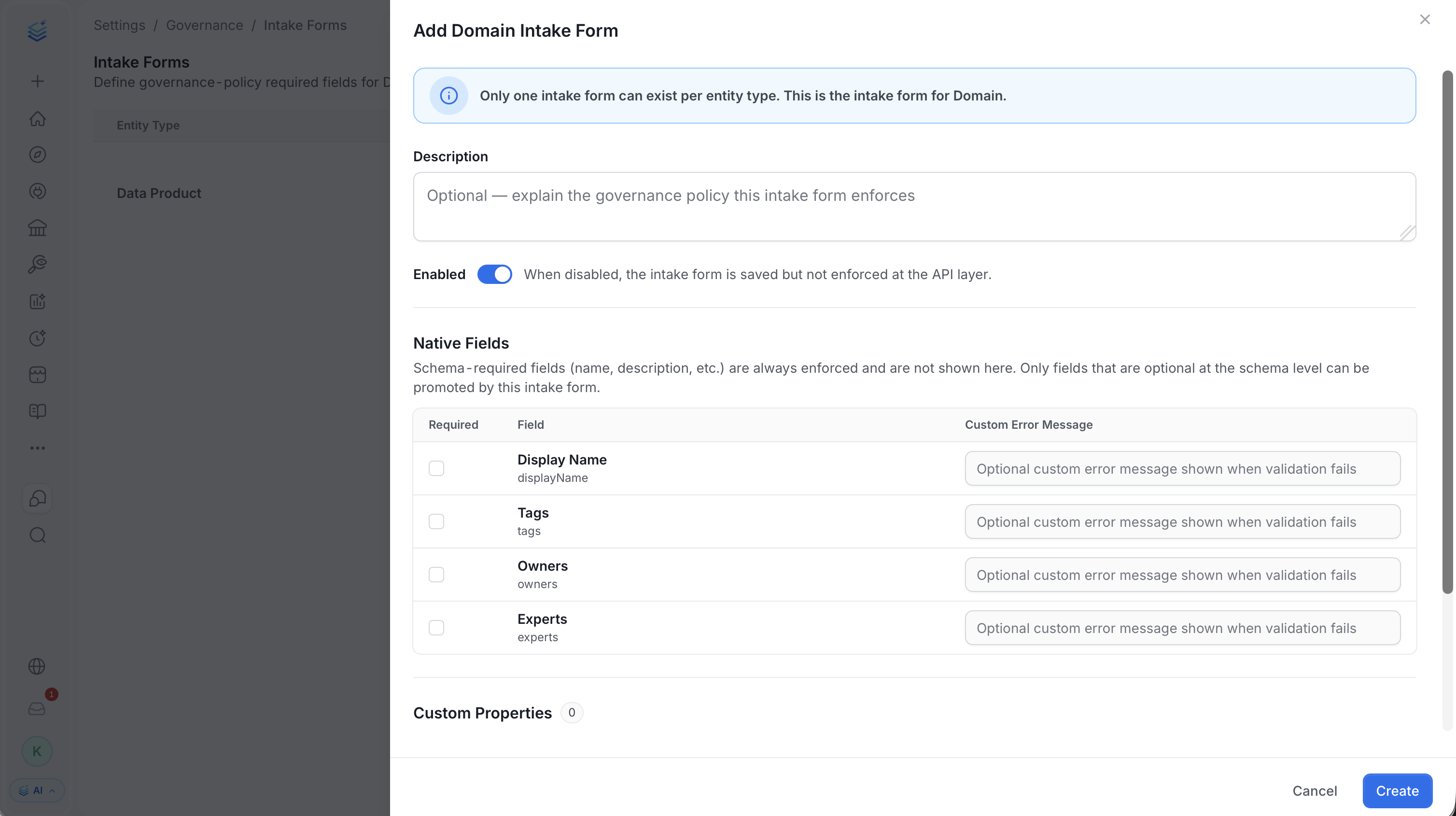Click the plus add icon in sidebar

[x=37, y=82]
